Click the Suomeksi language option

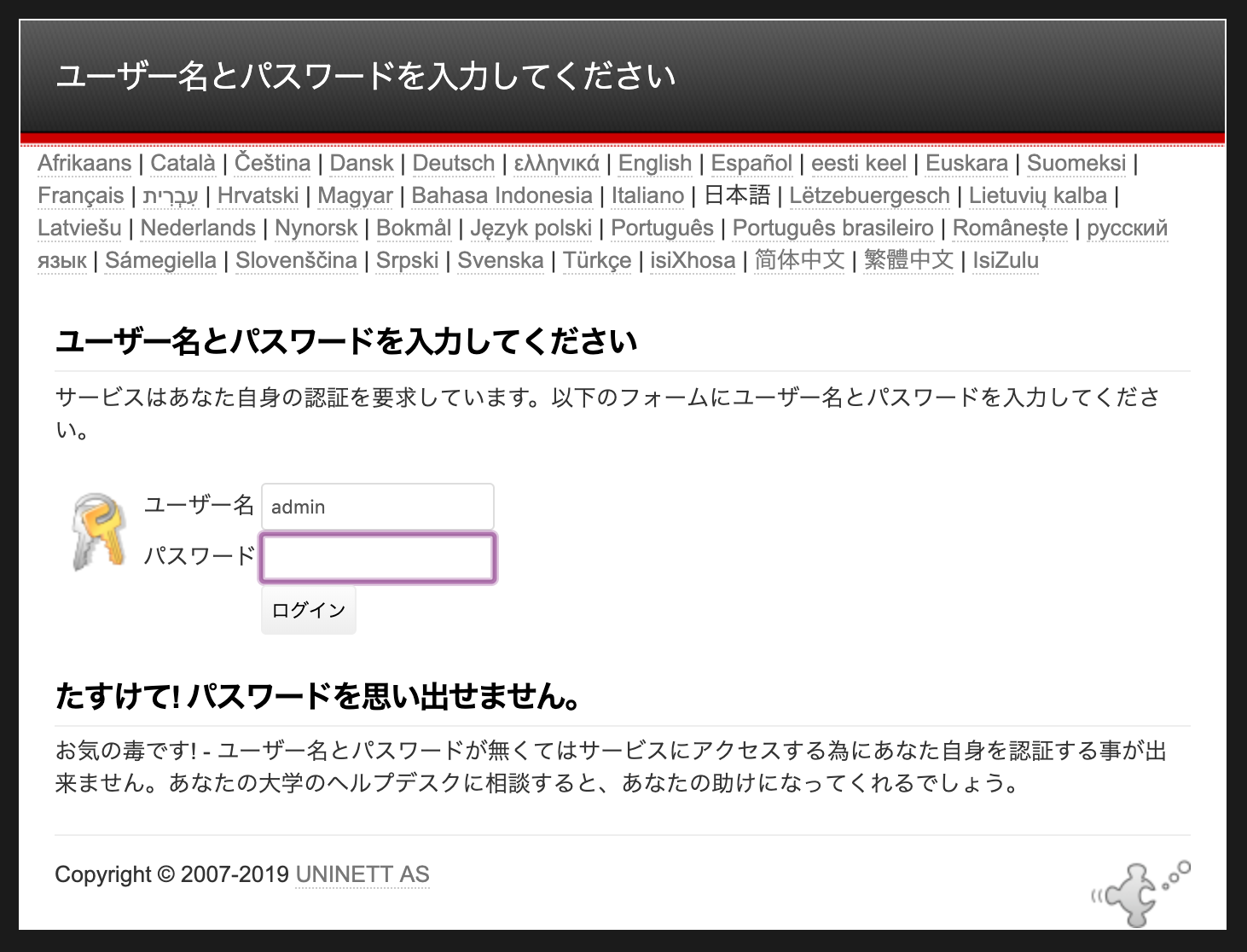click(1075, 162)
